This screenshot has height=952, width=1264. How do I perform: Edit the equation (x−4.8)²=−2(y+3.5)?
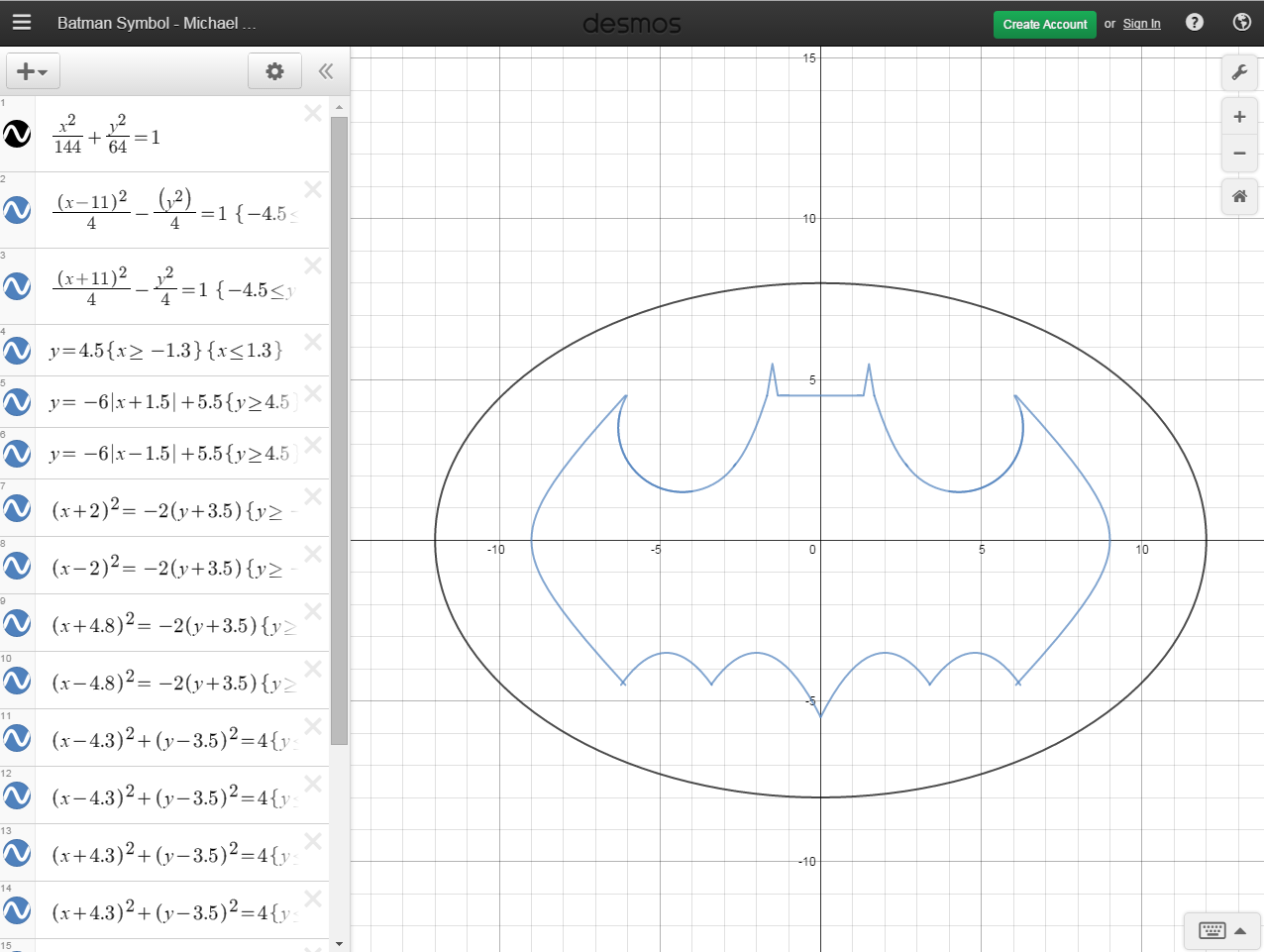173,682
